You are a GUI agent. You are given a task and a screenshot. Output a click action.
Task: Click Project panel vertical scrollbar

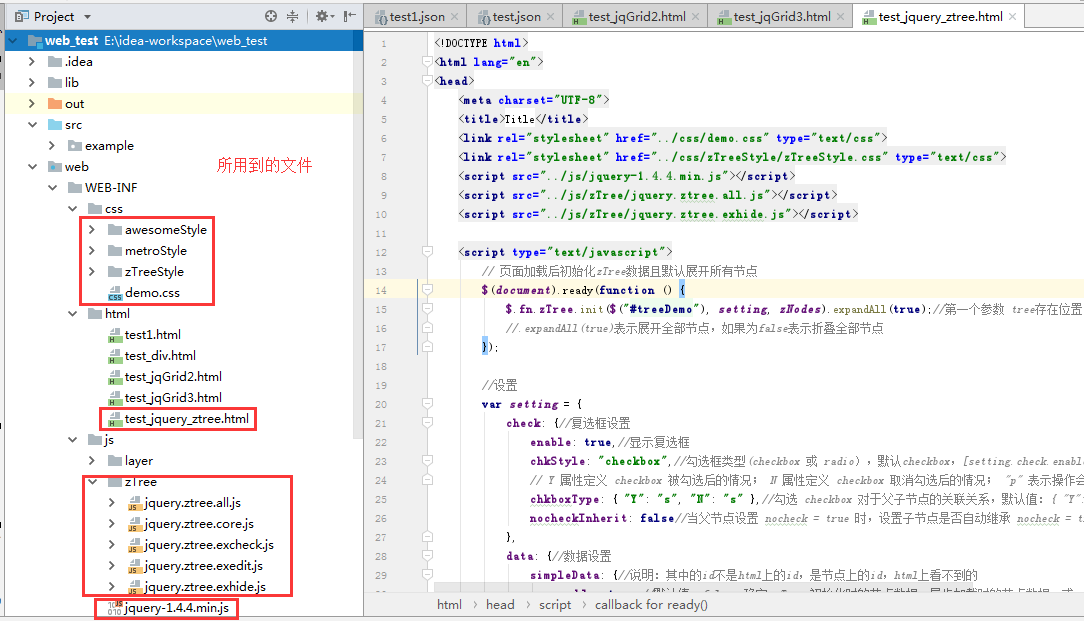click(x=358, y=235)
